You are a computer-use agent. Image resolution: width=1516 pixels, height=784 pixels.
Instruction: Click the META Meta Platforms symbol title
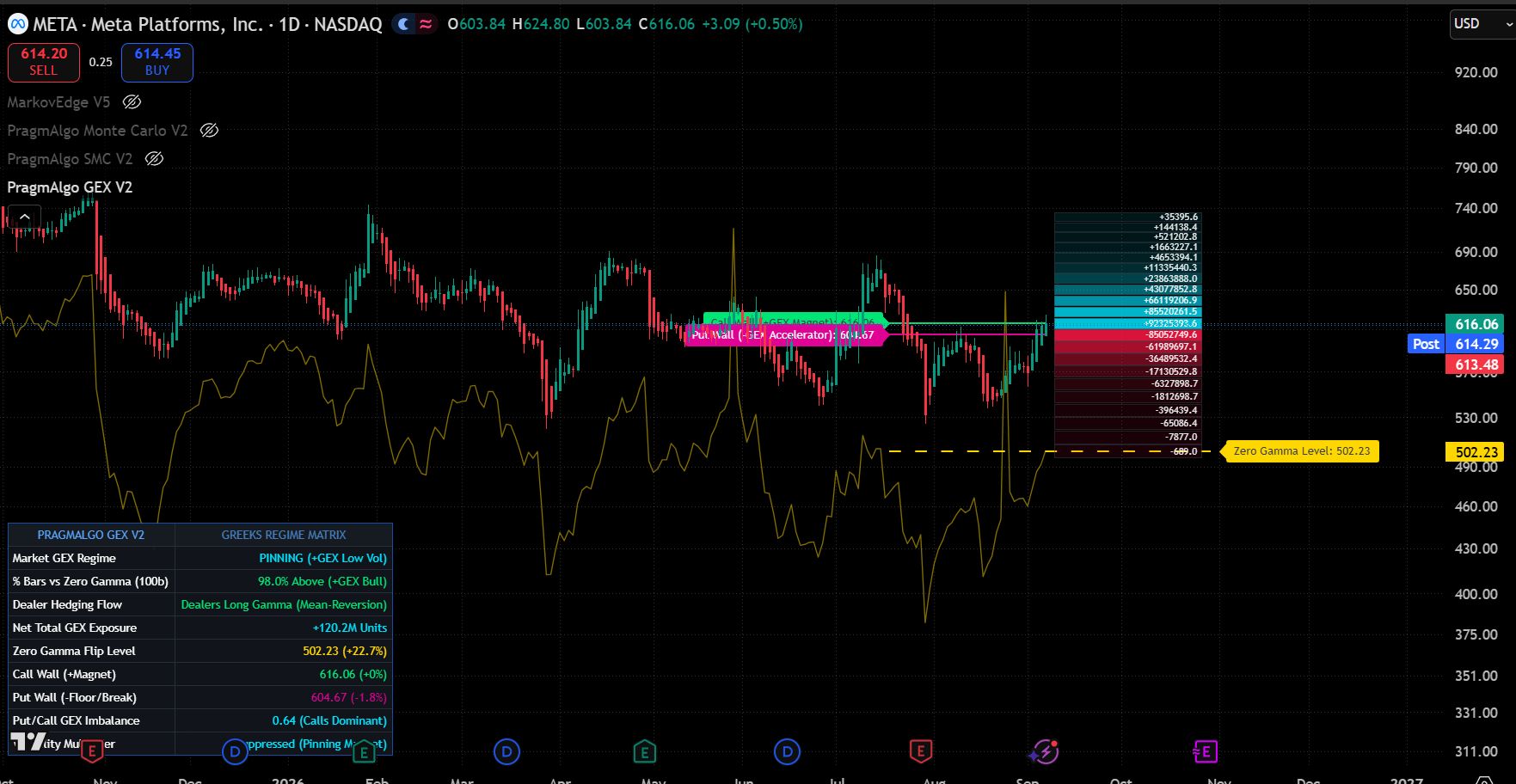[x=207, y=24]
